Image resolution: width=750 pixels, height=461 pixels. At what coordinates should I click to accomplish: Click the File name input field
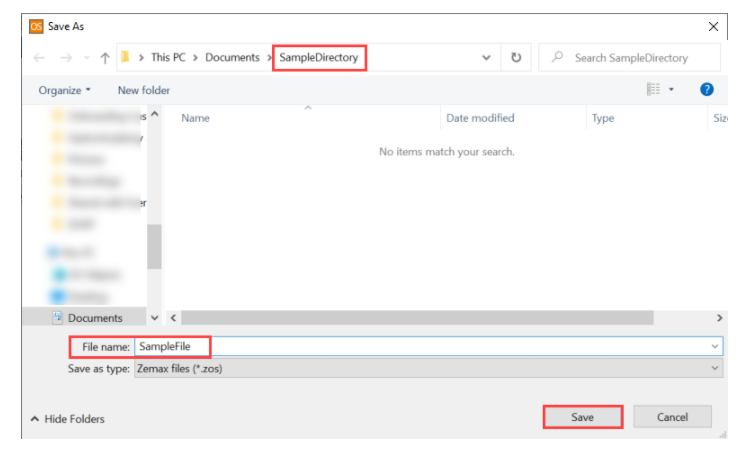point(429,346)
